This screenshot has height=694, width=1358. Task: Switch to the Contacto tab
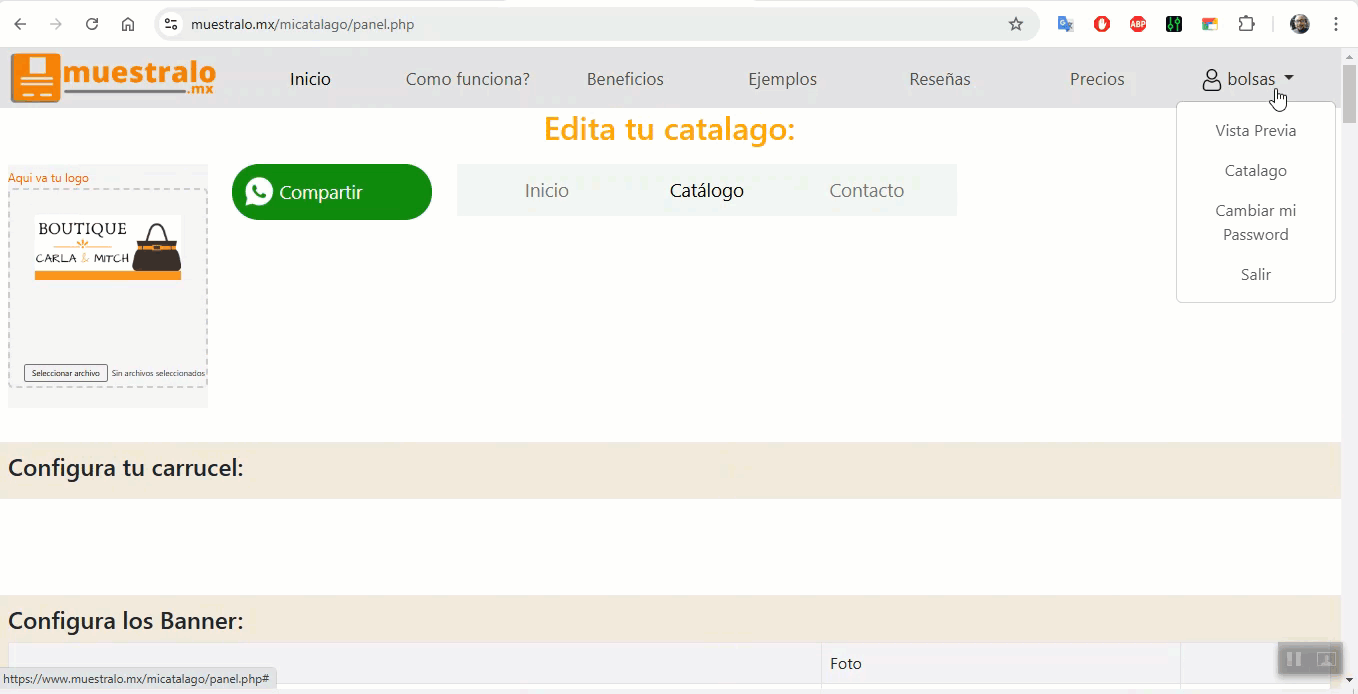pyautogui.click(x=866, y=191)
